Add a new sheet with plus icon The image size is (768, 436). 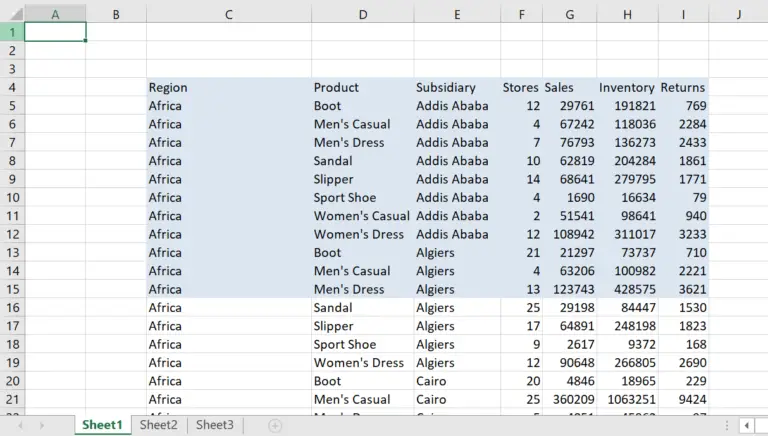(x=275, y=426)
